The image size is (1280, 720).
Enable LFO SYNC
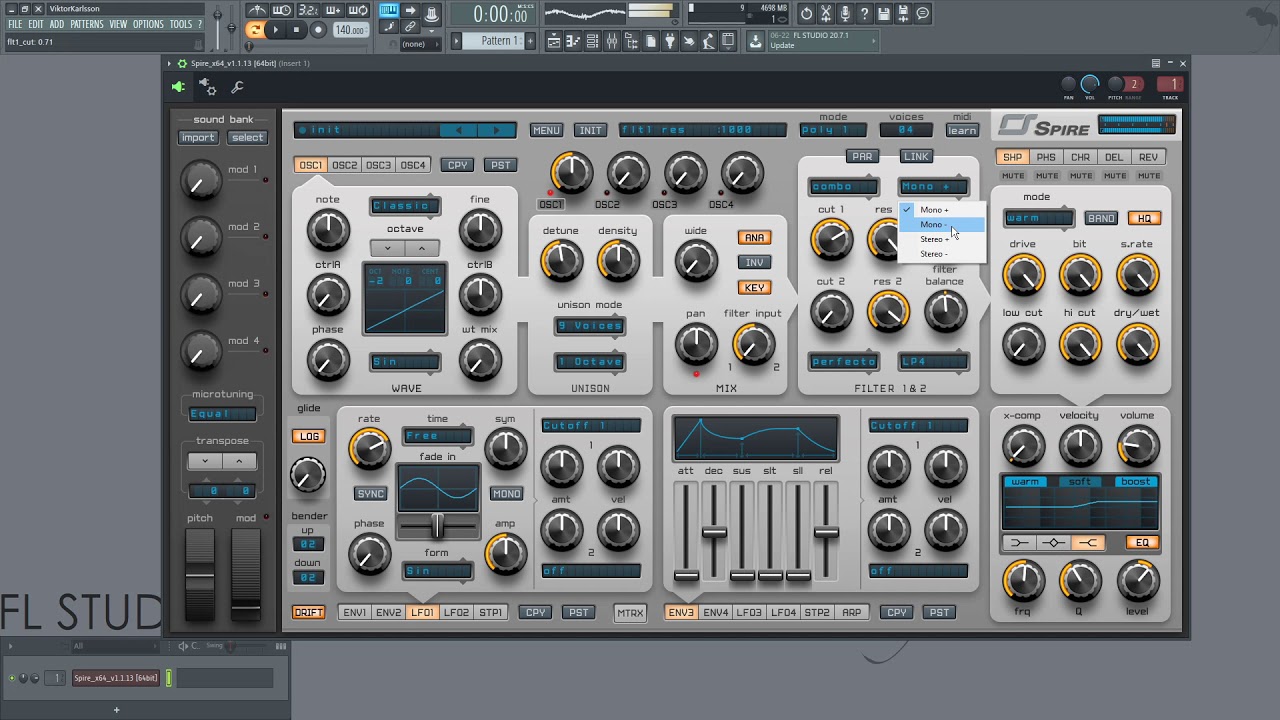tap(370, 494)
